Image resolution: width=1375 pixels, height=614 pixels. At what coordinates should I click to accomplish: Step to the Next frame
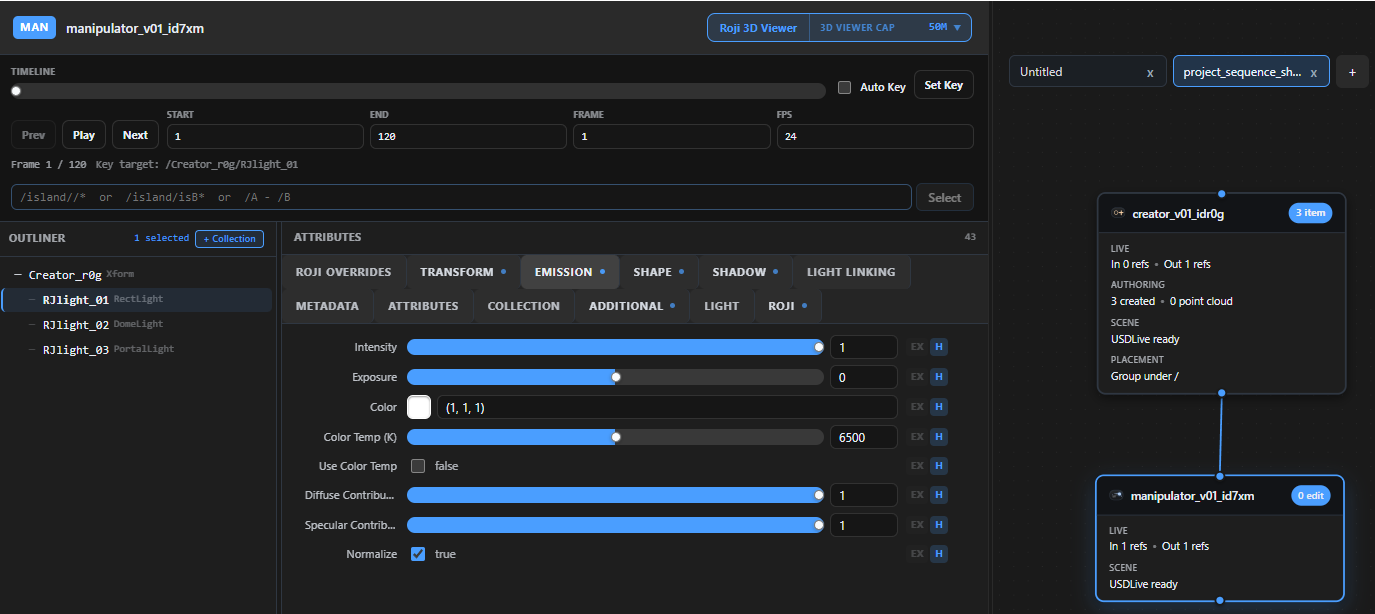coord(135,135)
